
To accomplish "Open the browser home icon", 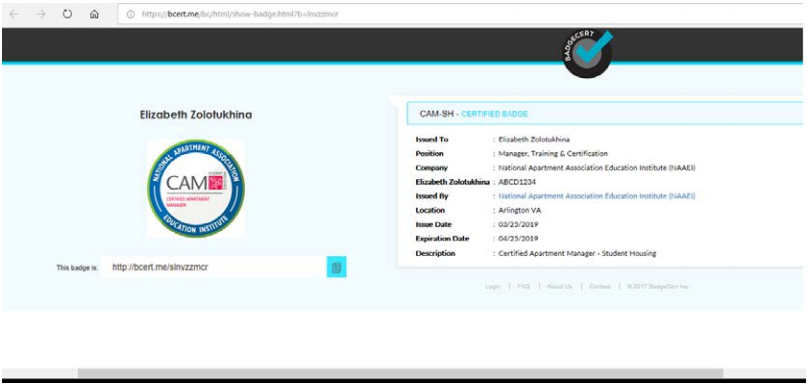I will (x=94, y=14).
